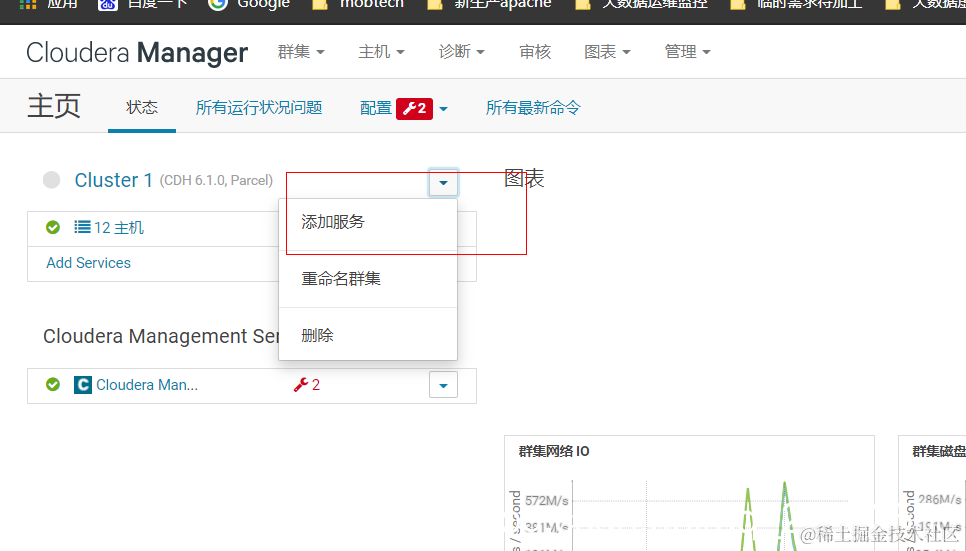
Task: Open the 群集 menu
Action: coord(301,52)
